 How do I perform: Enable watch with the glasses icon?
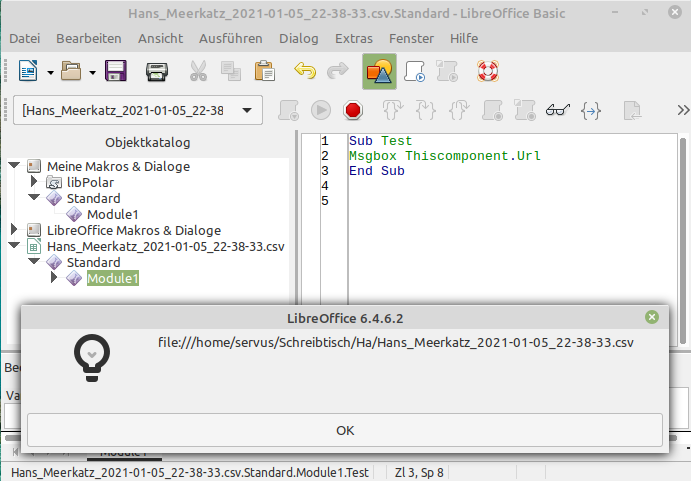(558, 110)
